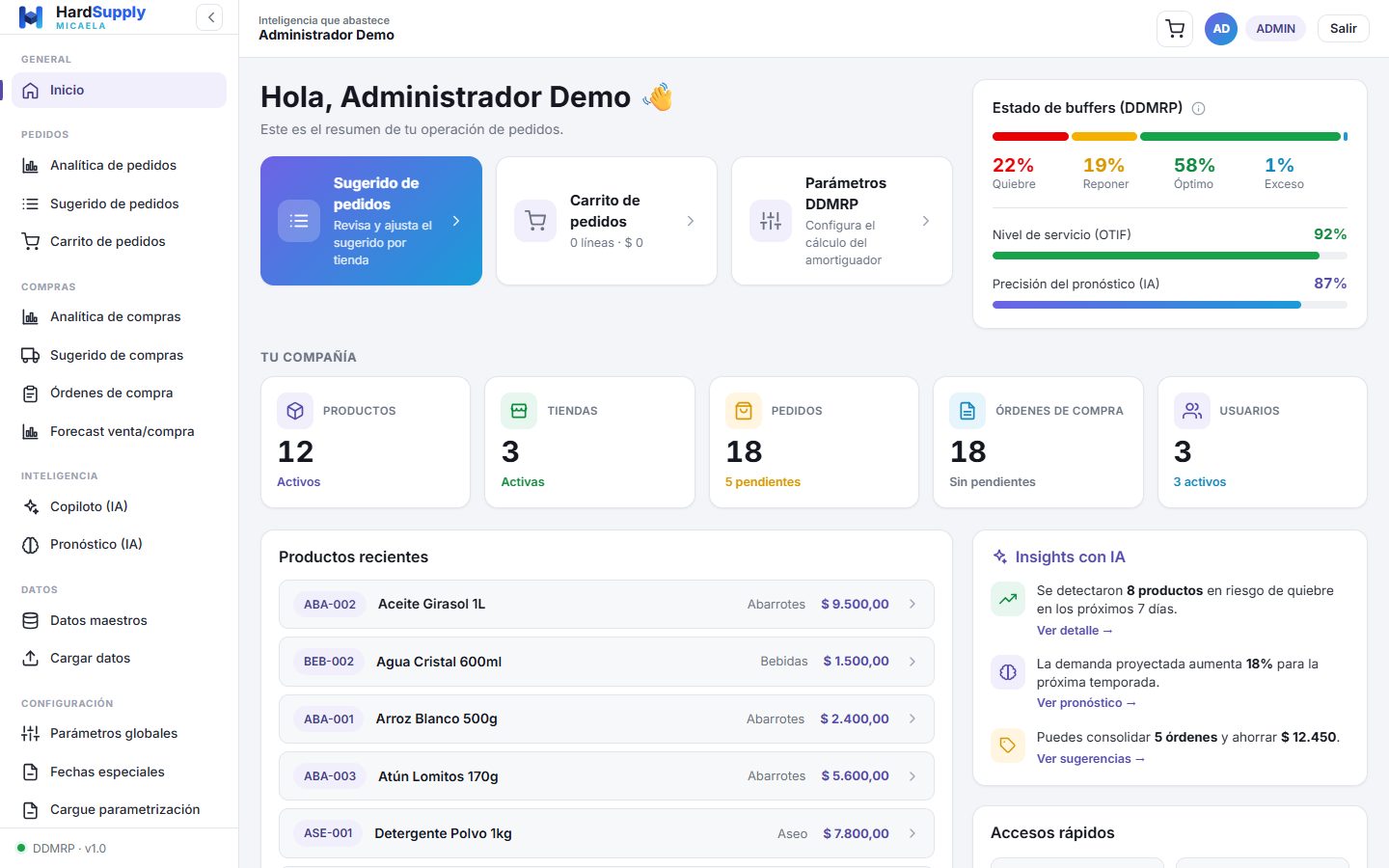Click the '3 activos' text in Usuarios card
This screenshot has height=868, width=1389.
pyautogui.click(x=1200, y=482)
